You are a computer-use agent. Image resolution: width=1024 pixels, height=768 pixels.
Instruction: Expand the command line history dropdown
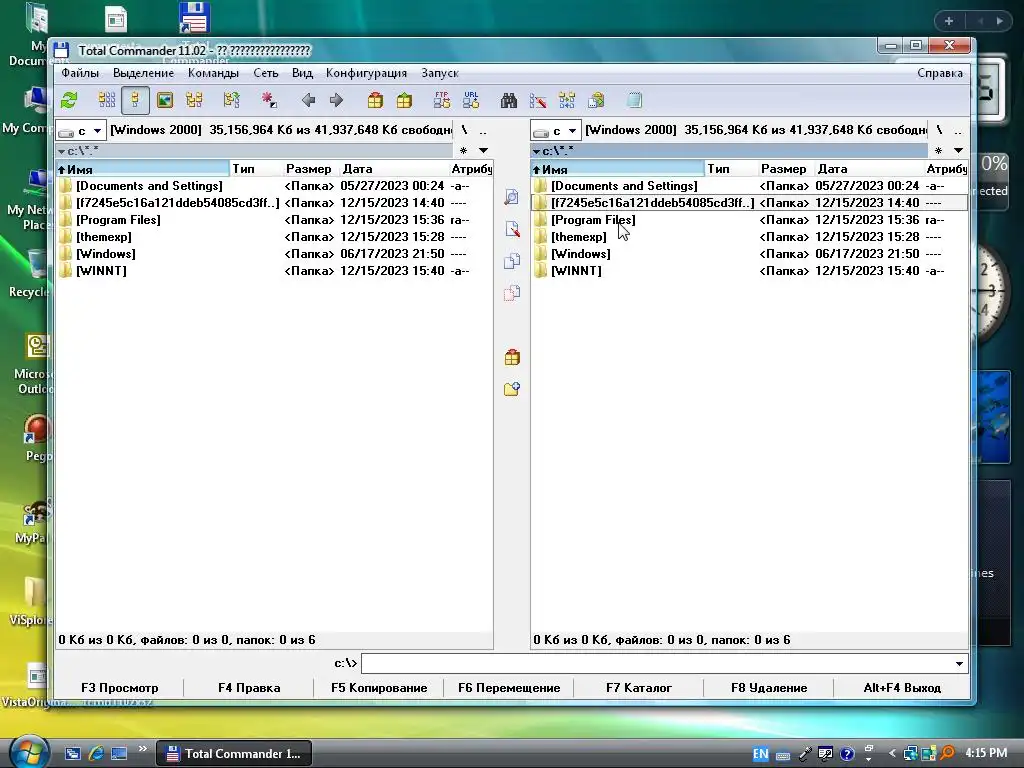959,664
